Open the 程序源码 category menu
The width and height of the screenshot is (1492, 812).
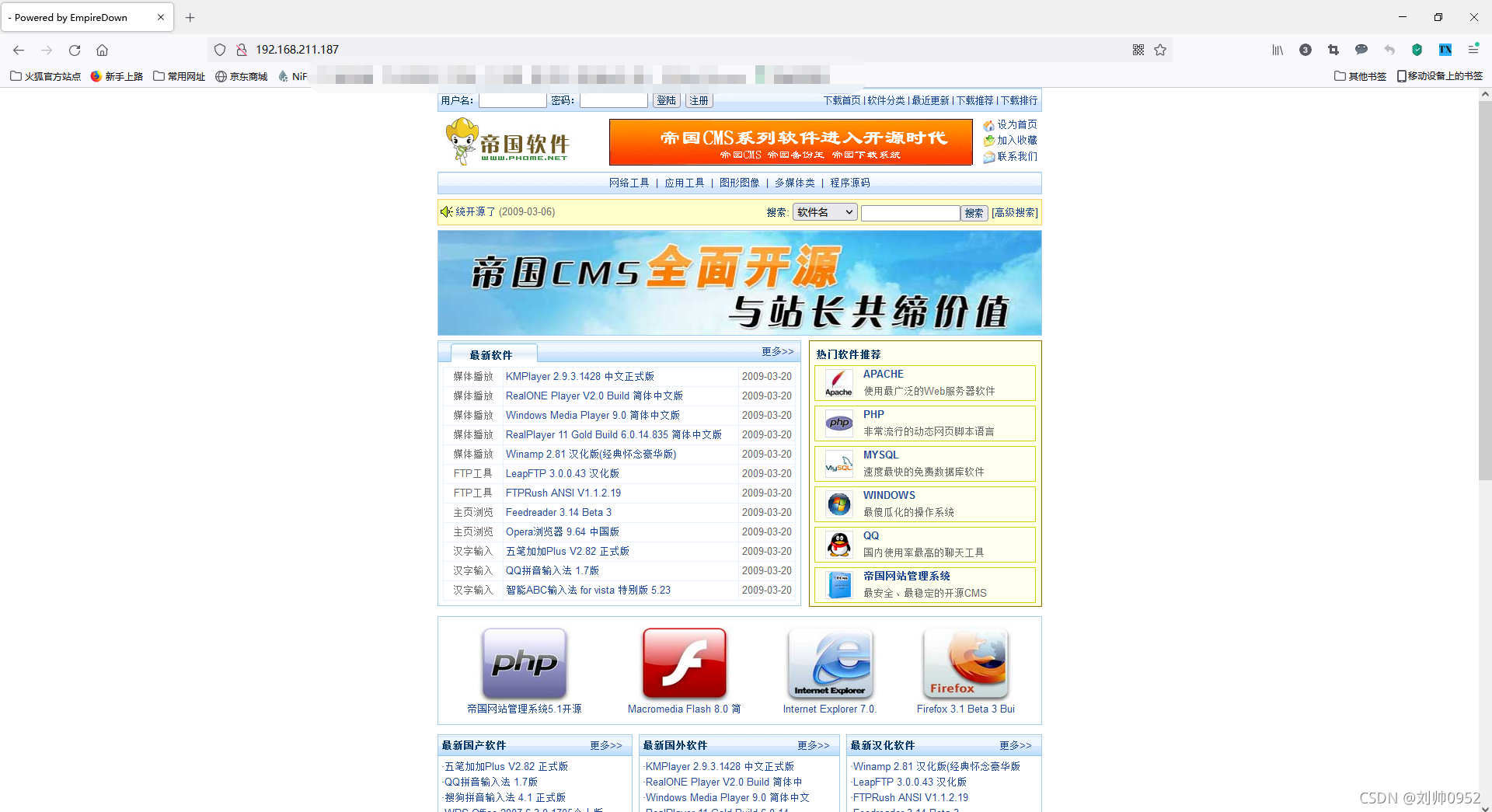pyautogui.click(x=849, y=183)
